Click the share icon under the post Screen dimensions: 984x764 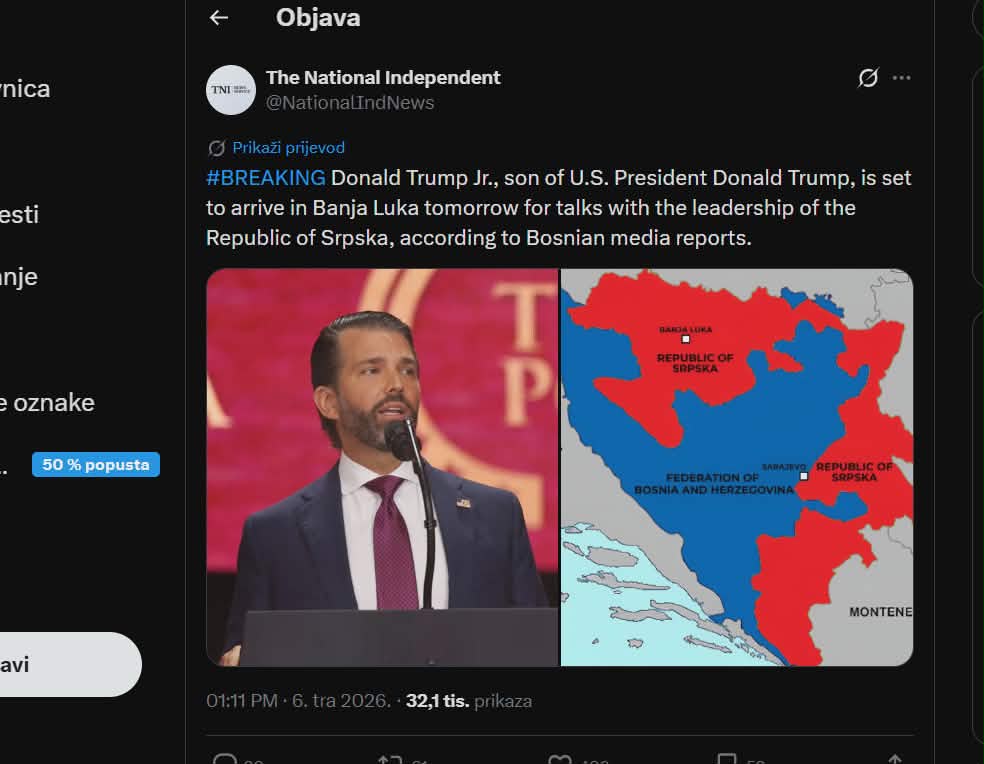(x=895, y=760)
